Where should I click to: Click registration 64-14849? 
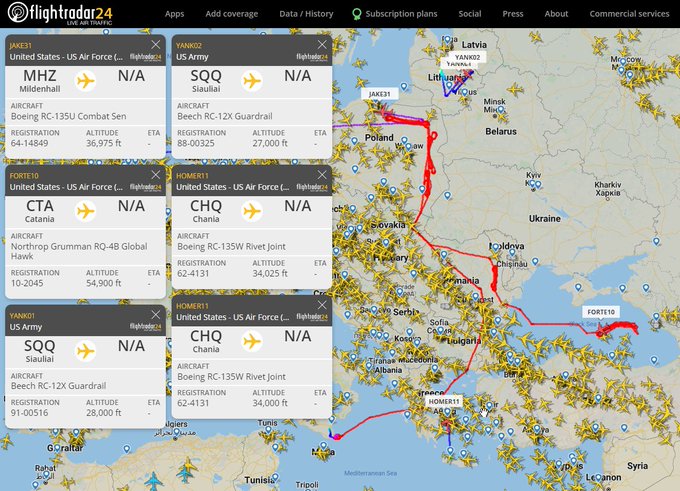pyautogui.click(x=29, y=143)
